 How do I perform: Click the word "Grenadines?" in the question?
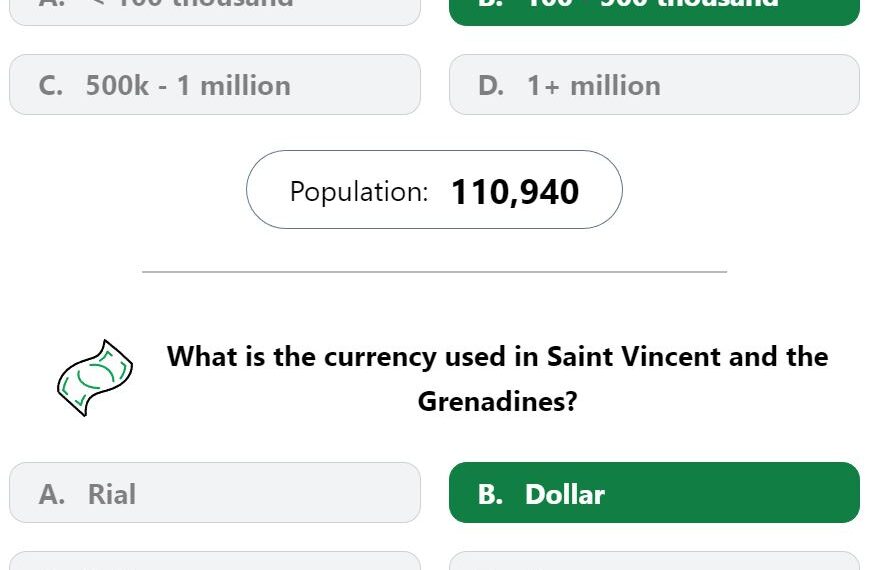coord(497,402)
